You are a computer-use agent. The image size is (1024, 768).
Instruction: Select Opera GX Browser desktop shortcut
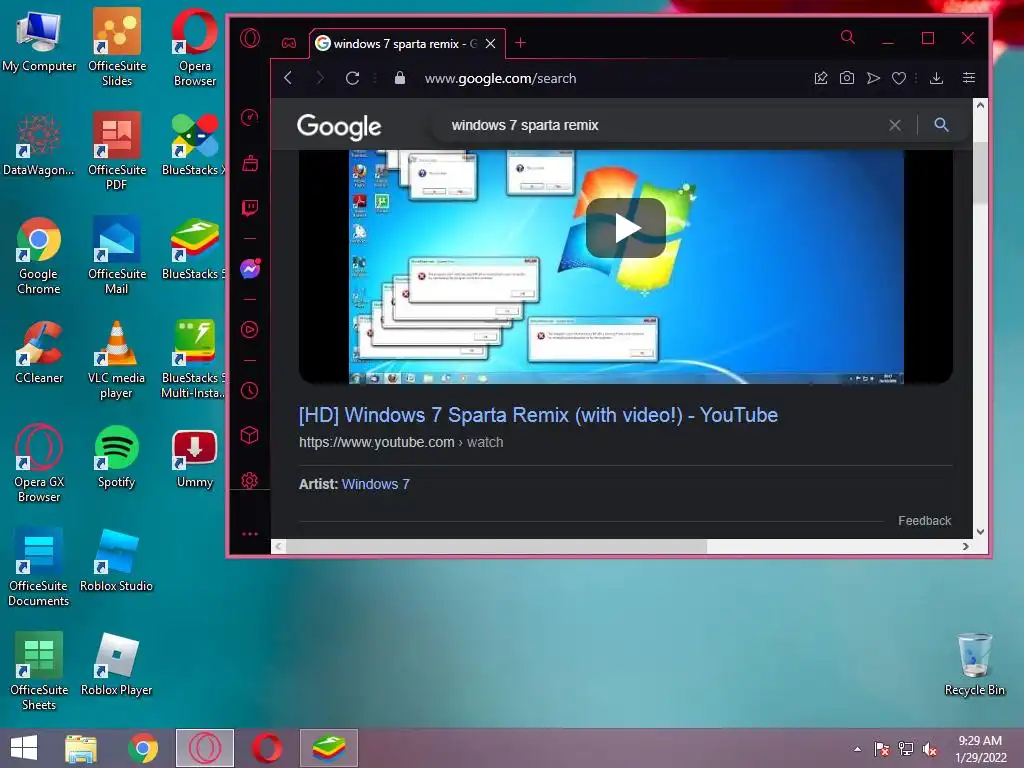39,463
